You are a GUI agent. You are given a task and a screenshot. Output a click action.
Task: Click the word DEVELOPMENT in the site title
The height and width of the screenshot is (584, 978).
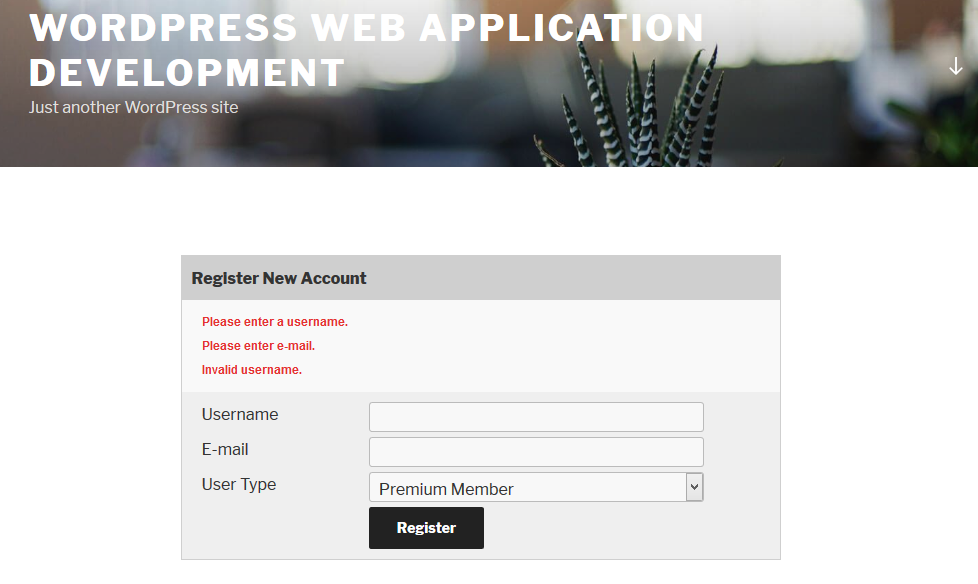187,73
